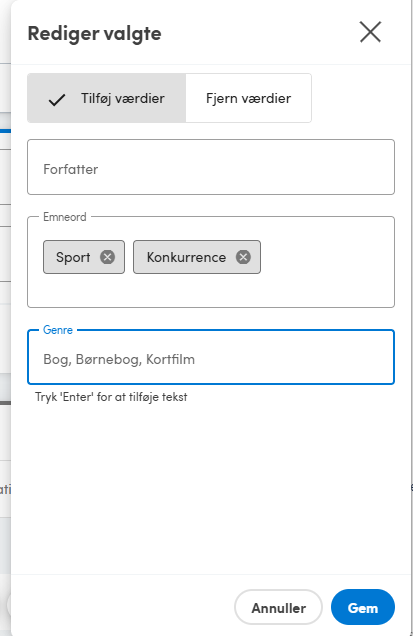Remove the Konkurrence keyword chip
The image size is (413, 636).
pyautogui.click(x=243, y=257)
